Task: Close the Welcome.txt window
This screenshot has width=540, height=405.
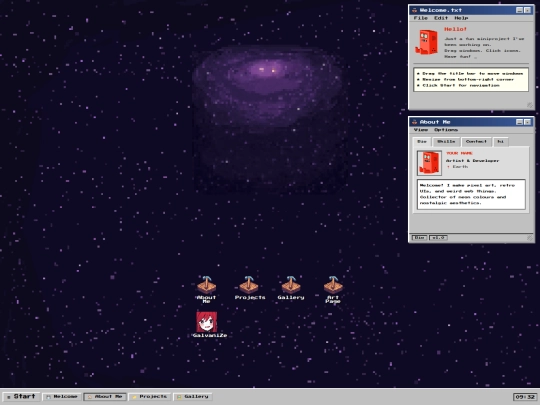Action: pyautogui.click(x=528, y=10)
